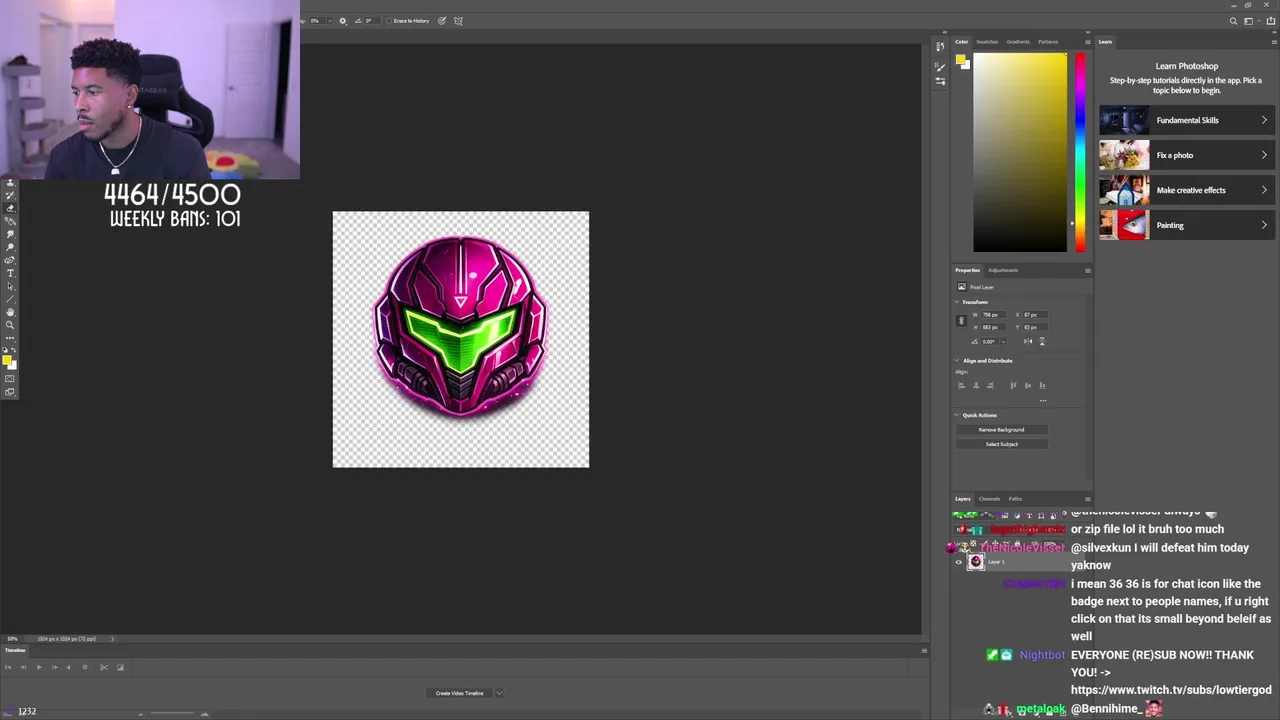Viewport: 1280px width, 720px height.
Task: Align left edges in Properties panel
Action: (961, 385)
